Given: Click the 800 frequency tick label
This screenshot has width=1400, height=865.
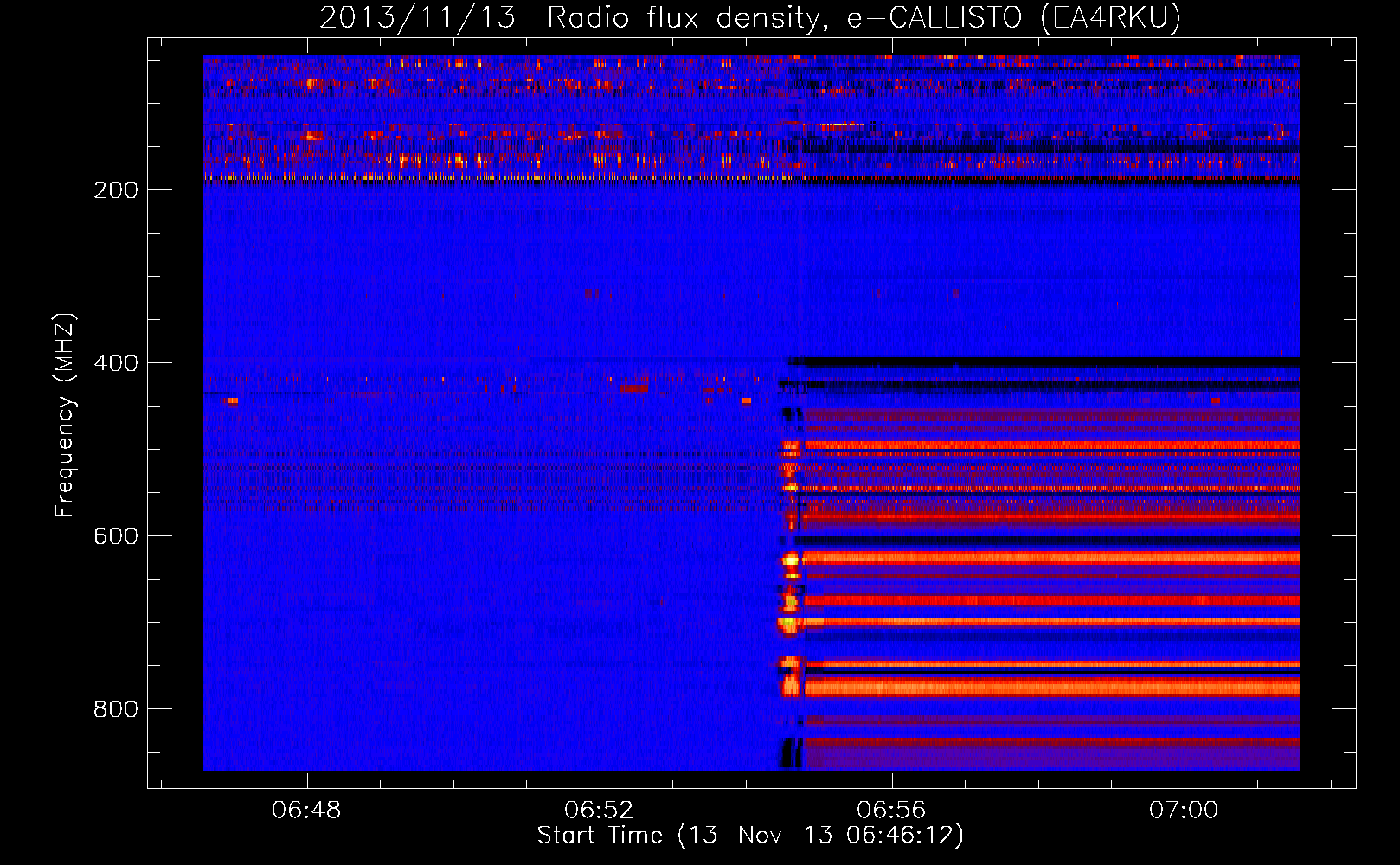Looking at the screenshot, I should [x=116, y=709].
